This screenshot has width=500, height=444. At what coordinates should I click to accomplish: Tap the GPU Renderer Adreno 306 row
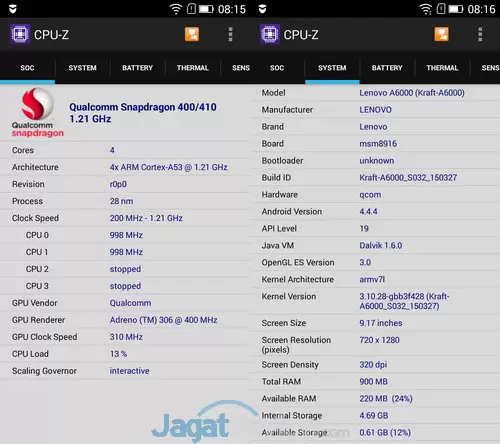pos(124,320)
